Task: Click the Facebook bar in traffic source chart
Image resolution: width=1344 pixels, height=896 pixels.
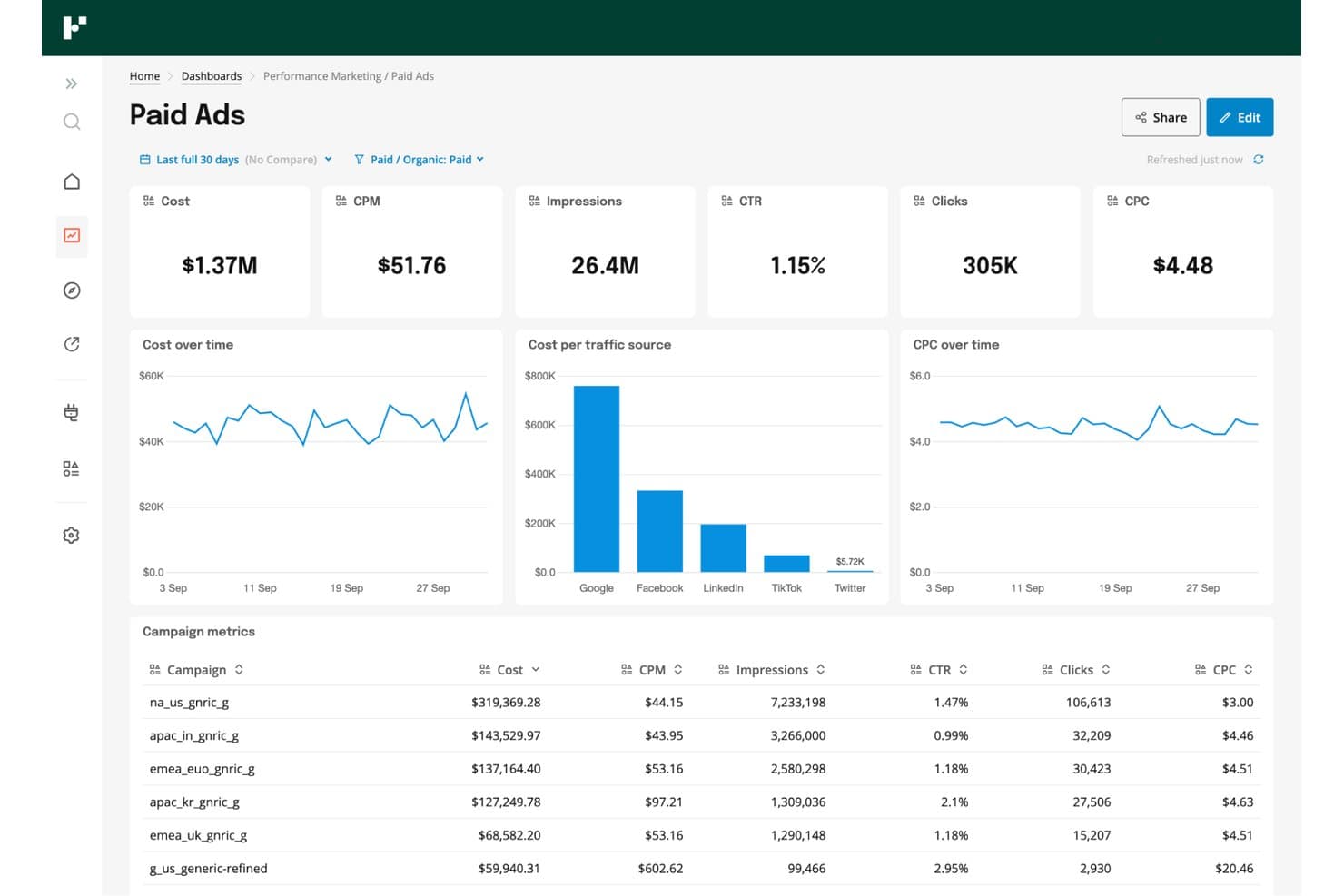Action: (x=660, y=531)
